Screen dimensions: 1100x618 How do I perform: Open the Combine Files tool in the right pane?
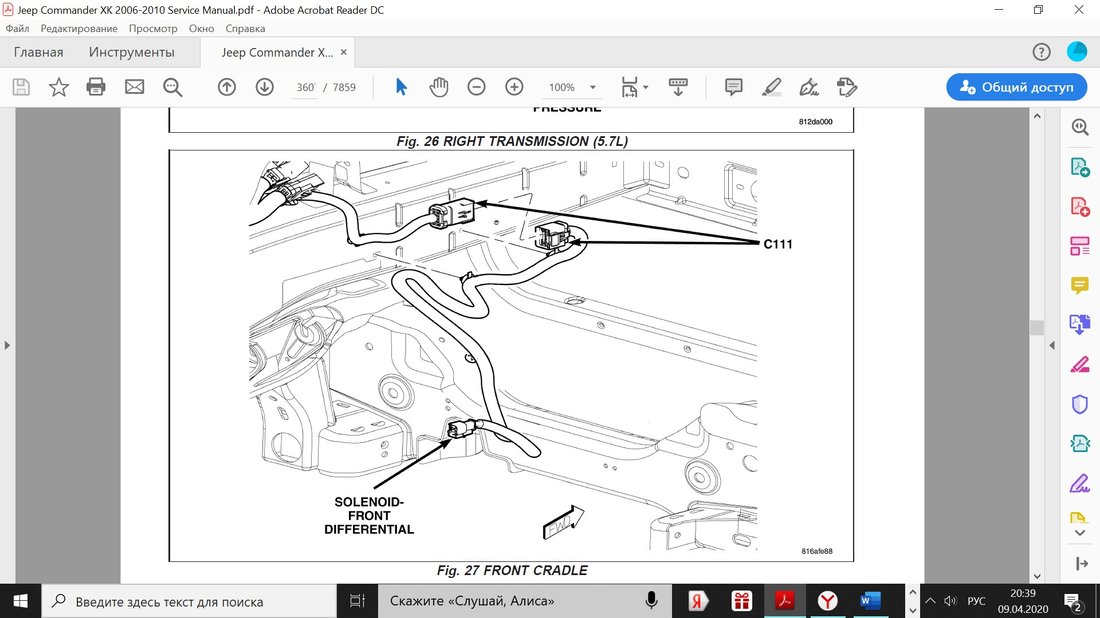1080,324
